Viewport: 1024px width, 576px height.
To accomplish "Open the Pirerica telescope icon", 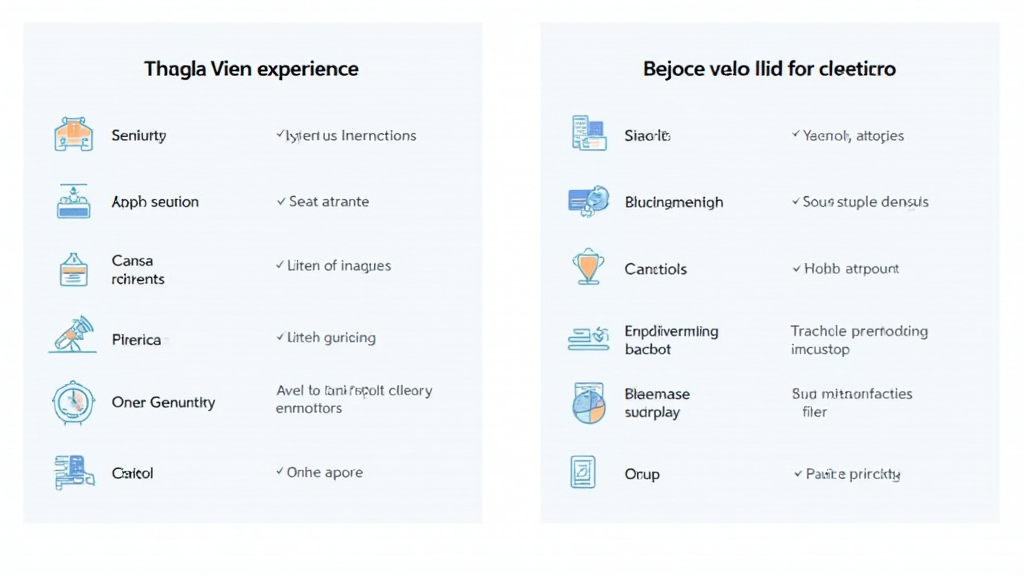I will click(73, 336).
